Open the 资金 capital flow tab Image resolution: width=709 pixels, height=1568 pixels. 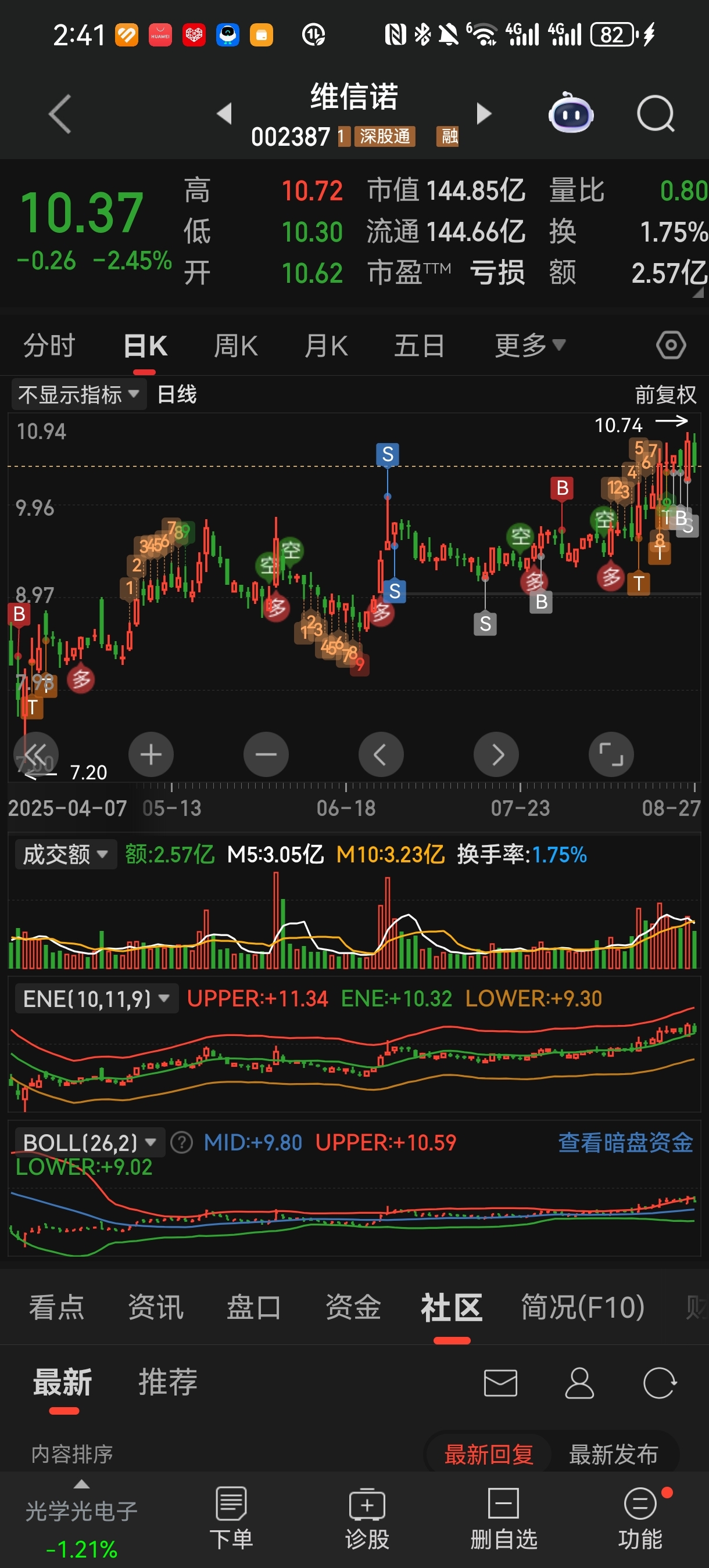pyautogui.click(x=353, y=1307)
